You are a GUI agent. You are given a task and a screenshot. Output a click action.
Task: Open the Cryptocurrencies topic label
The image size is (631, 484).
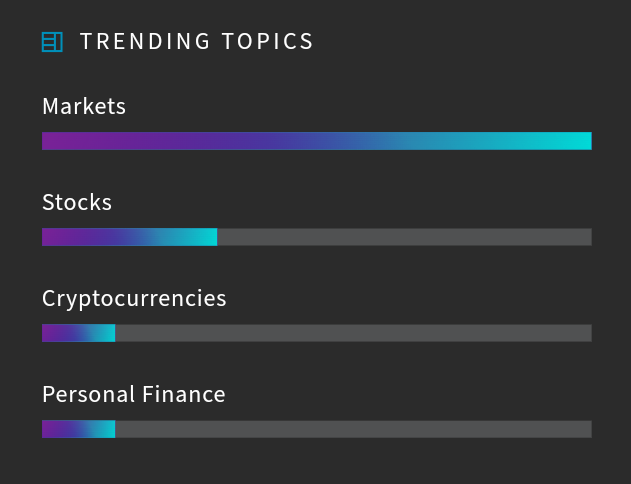coord(134,299)
